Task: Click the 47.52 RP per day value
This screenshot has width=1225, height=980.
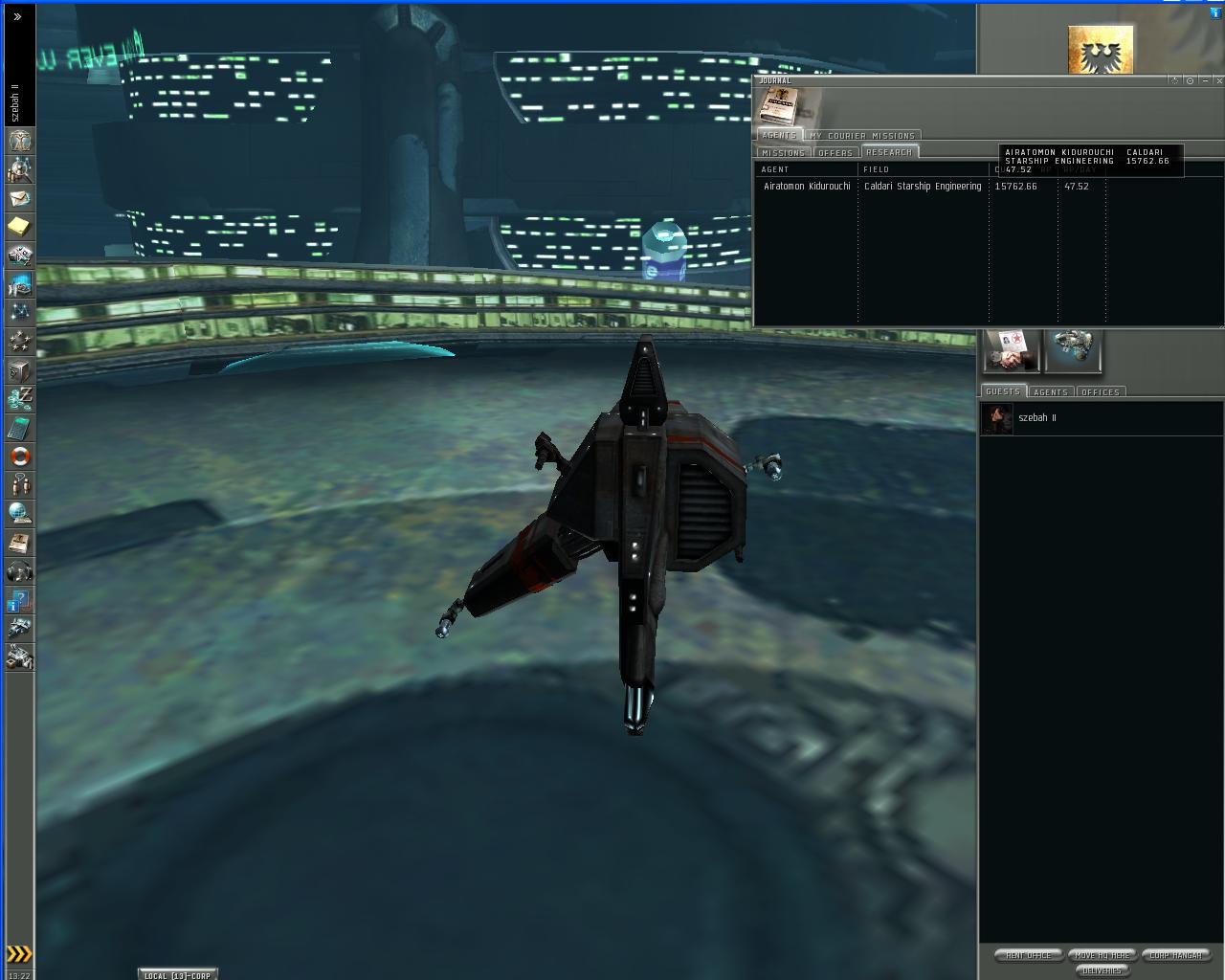Action: point(1077,187)
